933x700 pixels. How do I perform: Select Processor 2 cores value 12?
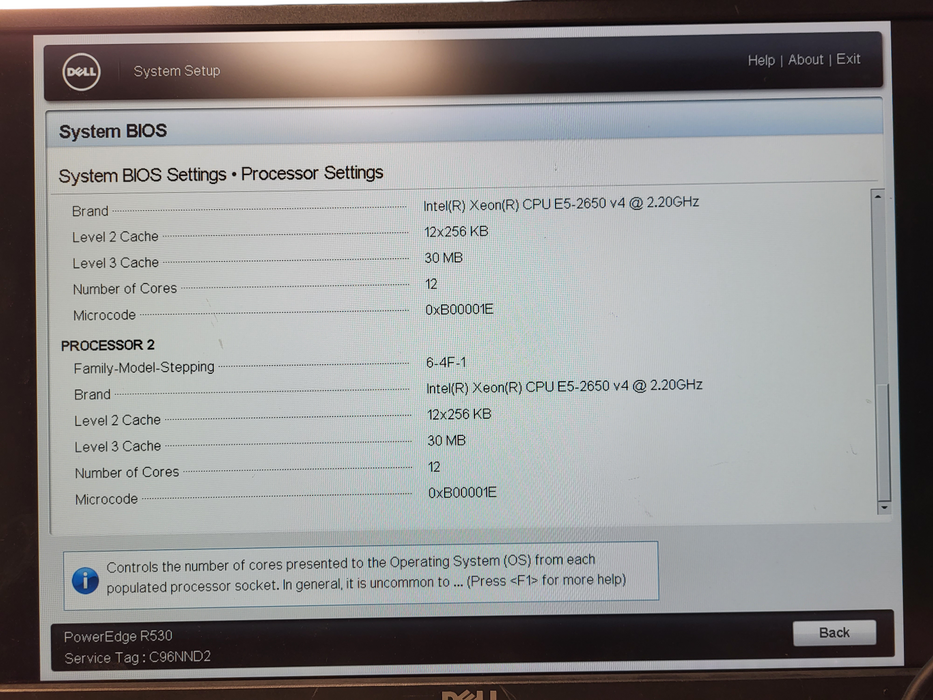pos(434,467)
